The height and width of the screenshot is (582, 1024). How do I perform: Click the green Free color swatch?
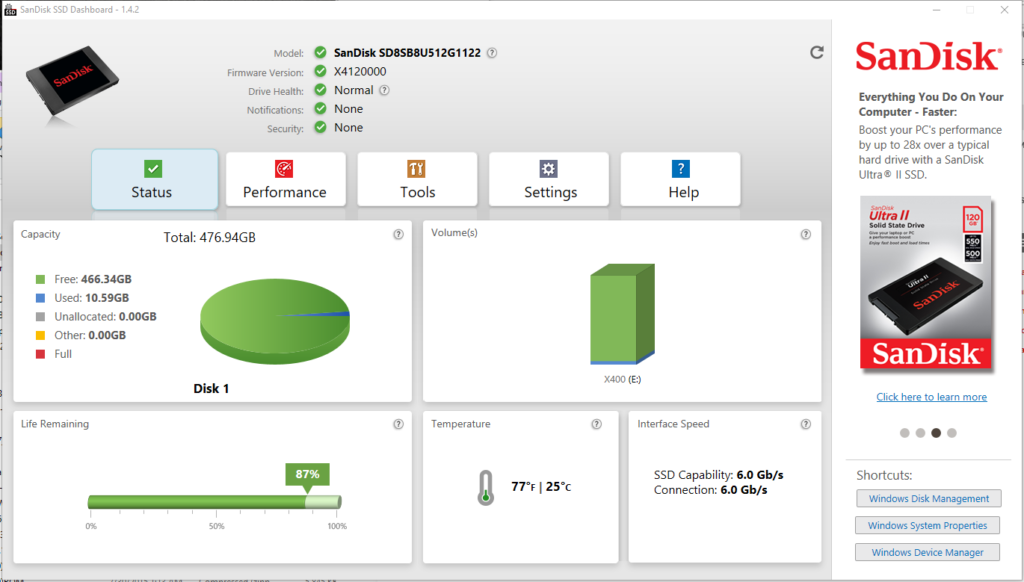(40, 280)
